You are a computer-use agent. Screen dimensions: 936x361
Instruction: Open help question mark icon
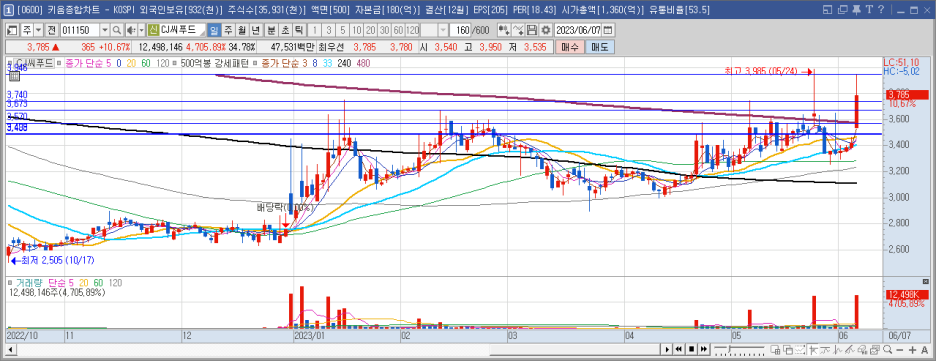(881, 10)
